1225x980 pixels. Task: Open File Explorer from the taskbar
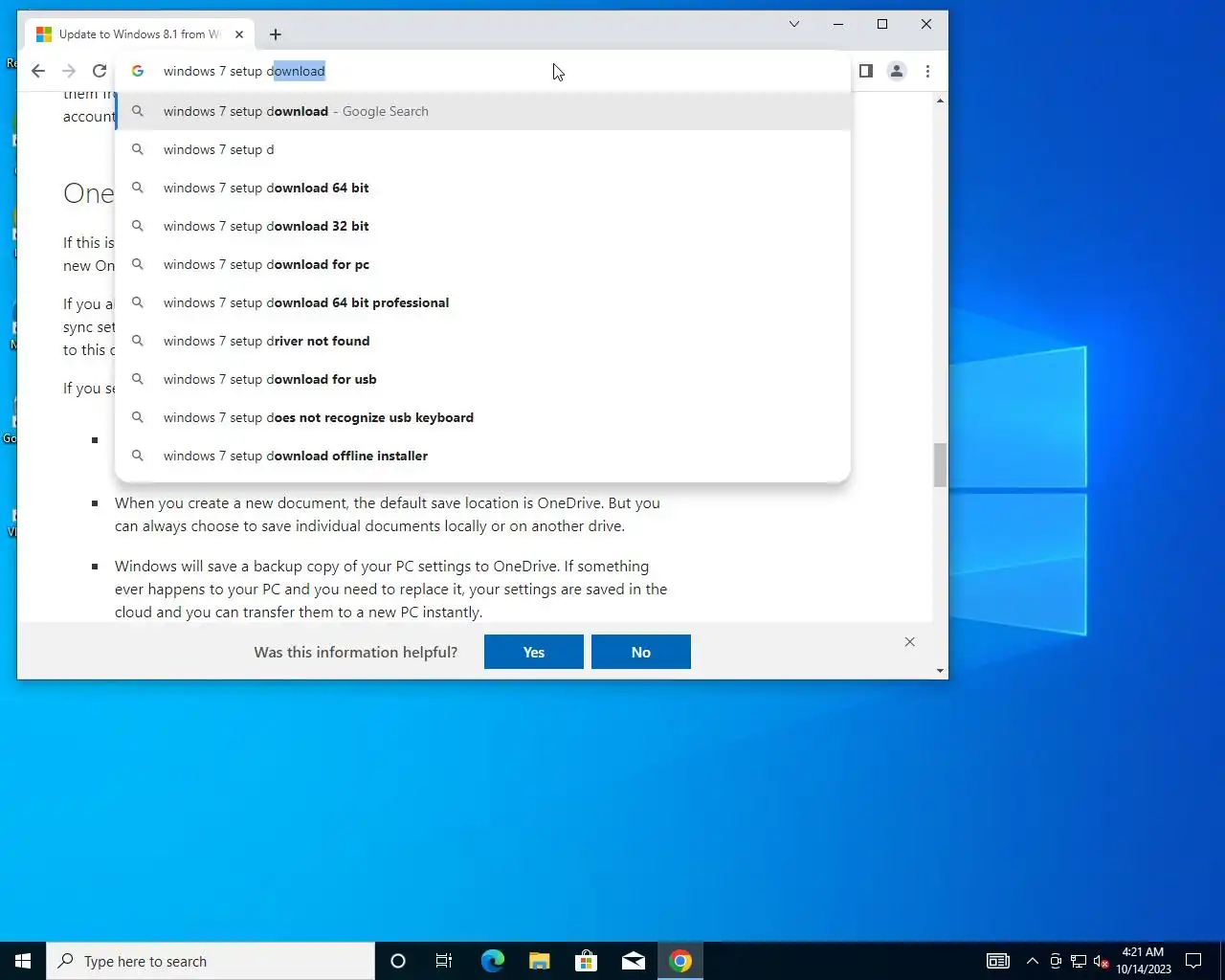[540, 961]
